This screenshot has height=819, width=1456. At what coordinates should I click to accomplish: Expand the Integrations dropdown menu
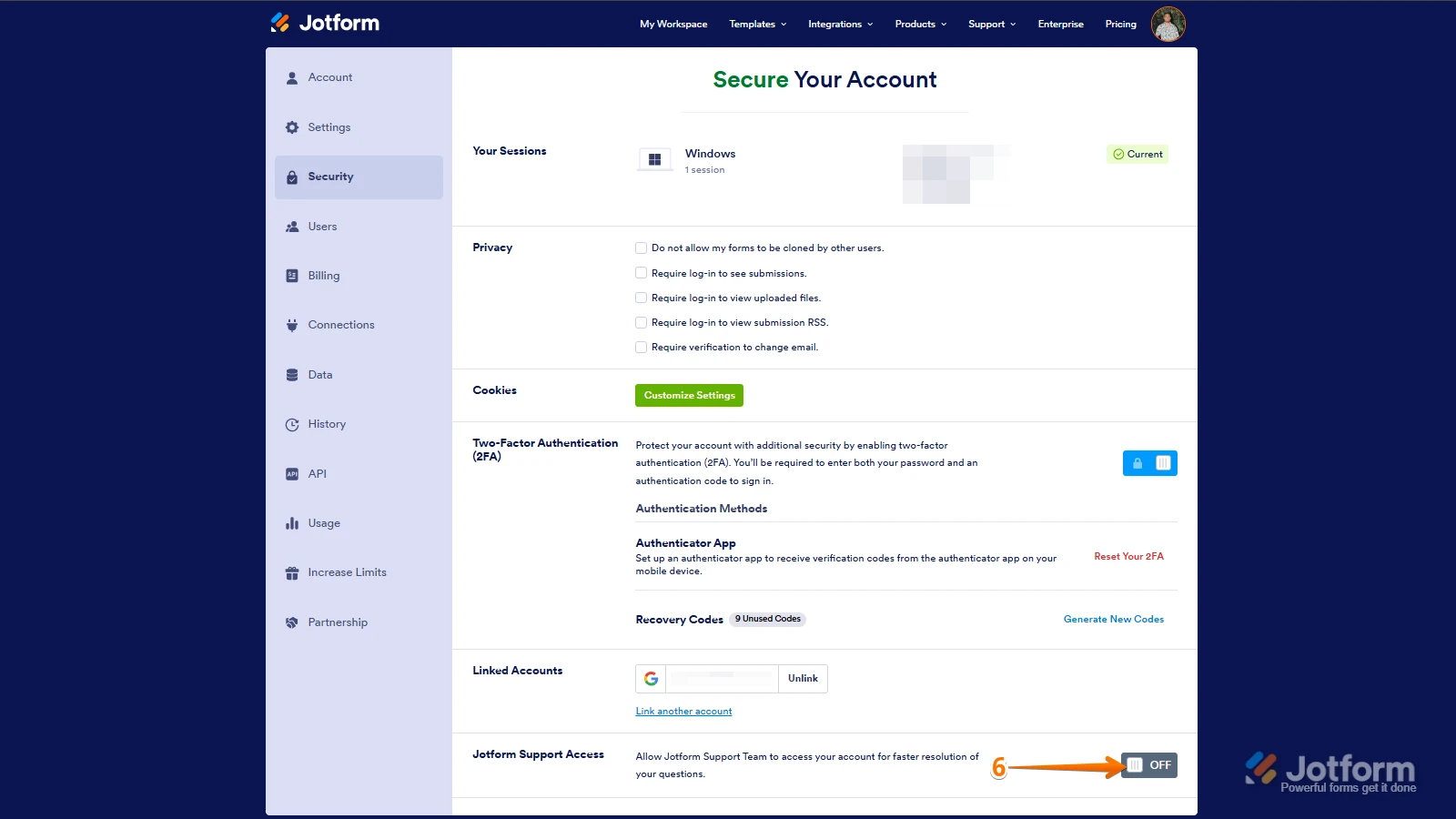coord(840,25)
